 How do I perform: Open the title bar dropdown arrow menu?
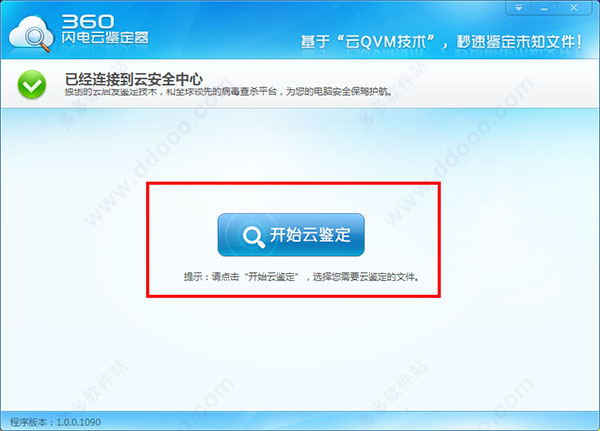point(519,8)
